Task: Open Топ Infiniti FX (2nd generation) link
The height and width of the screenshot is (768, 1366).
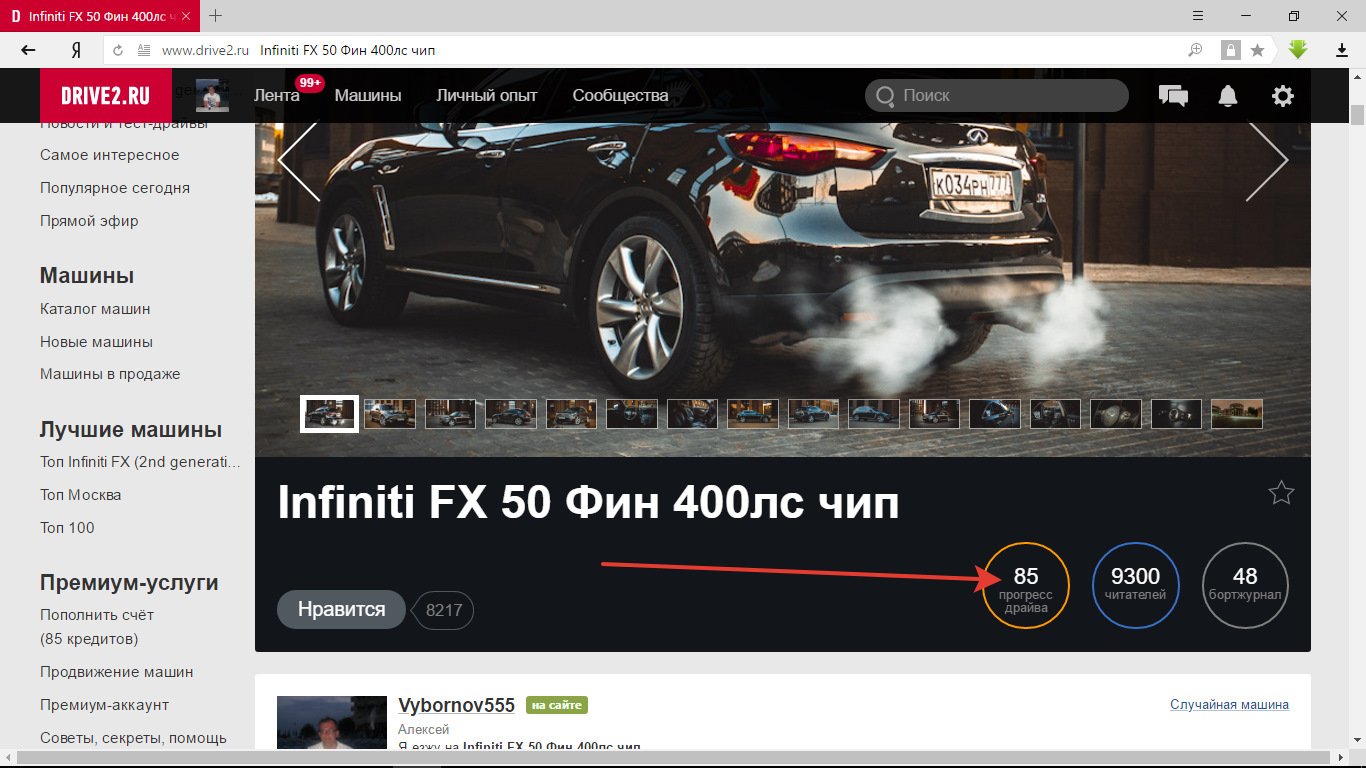Action: pos(140,462)
